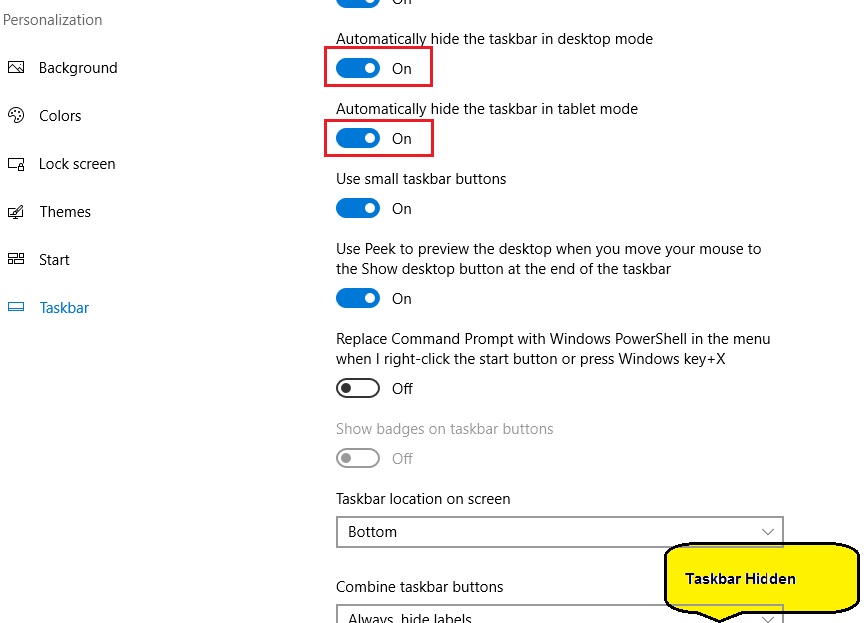The width and height of the screenshot is (867, 623).
Task: Click the yellow Taskbar Hidden callout
Action: [x=760, y=579]
